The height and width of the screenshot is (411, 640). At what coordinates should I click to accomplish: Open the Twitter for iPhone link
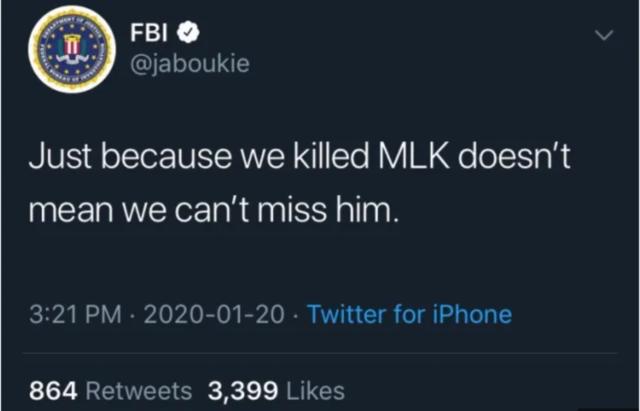pyautogui.click(x=409, y=315)
